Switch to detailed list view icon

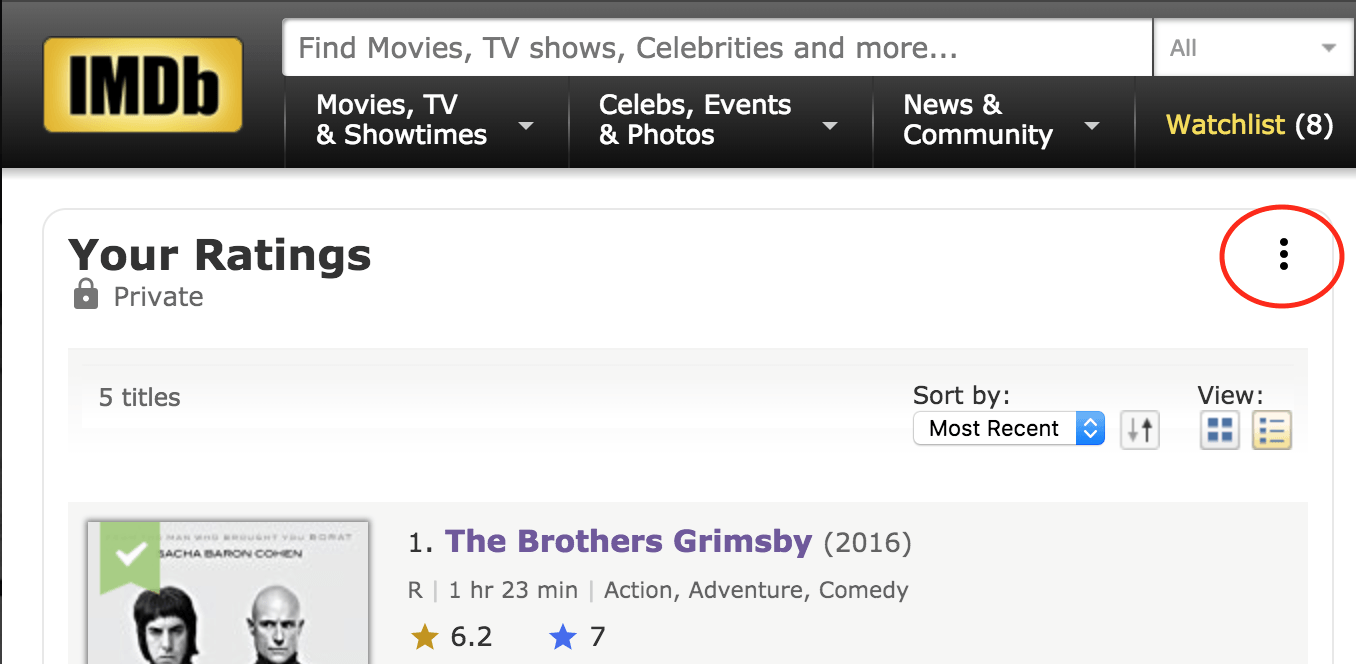coord(1272,430)
